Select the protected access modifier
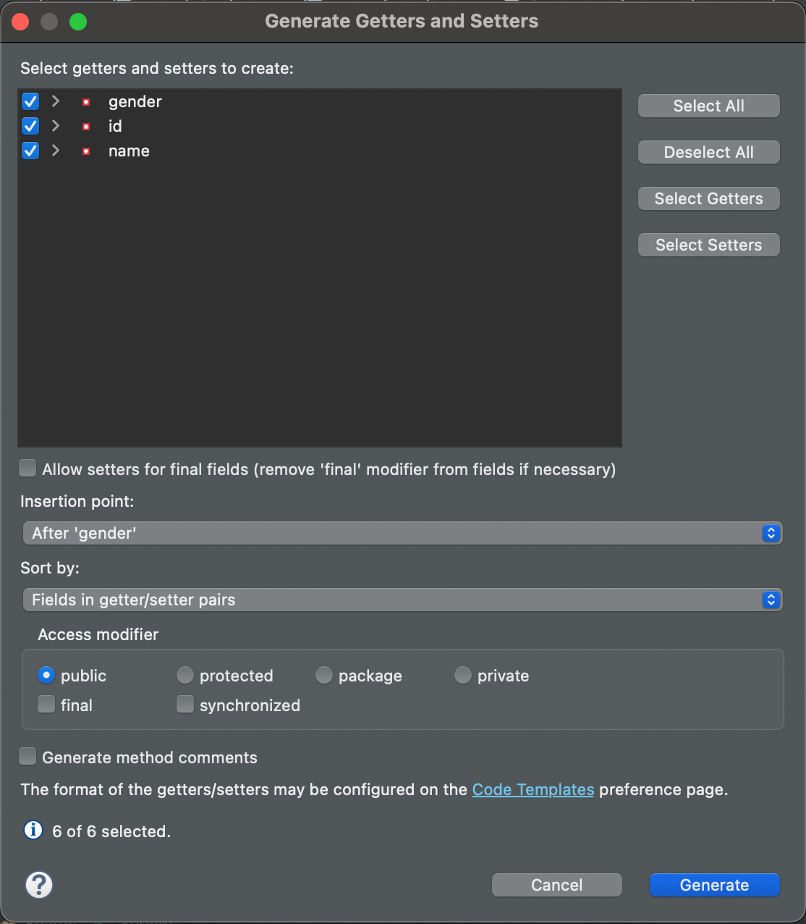This screenshot has height=924, width=806. pos(185,676)
